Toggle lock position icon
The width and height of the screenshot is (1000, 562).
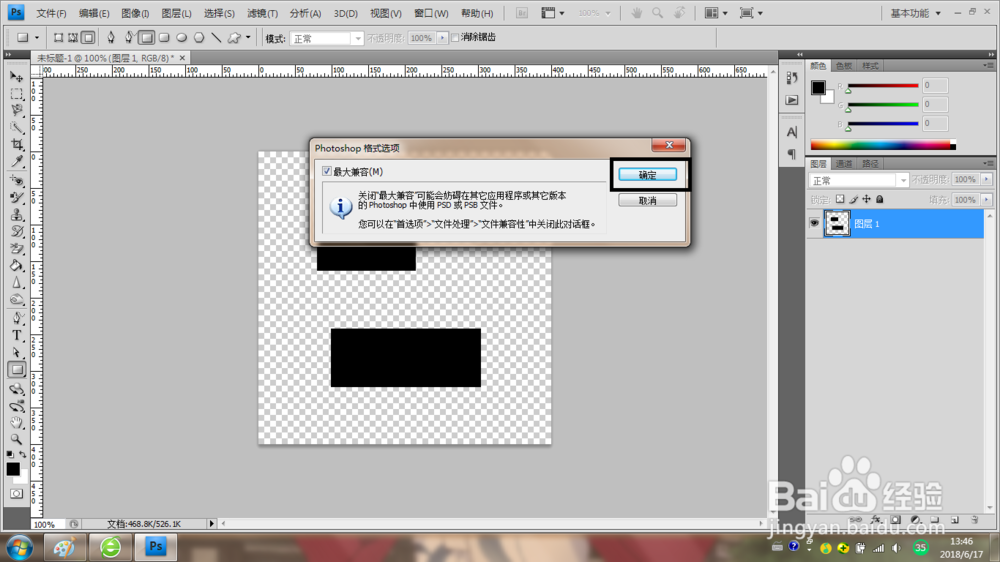click(866, 200)
